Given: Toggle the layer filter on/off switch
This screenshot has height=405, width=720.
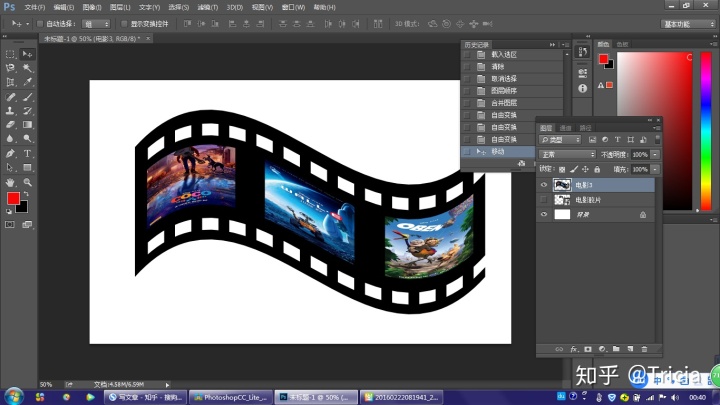Looking at the screenshot, I should tap(658, 139).
